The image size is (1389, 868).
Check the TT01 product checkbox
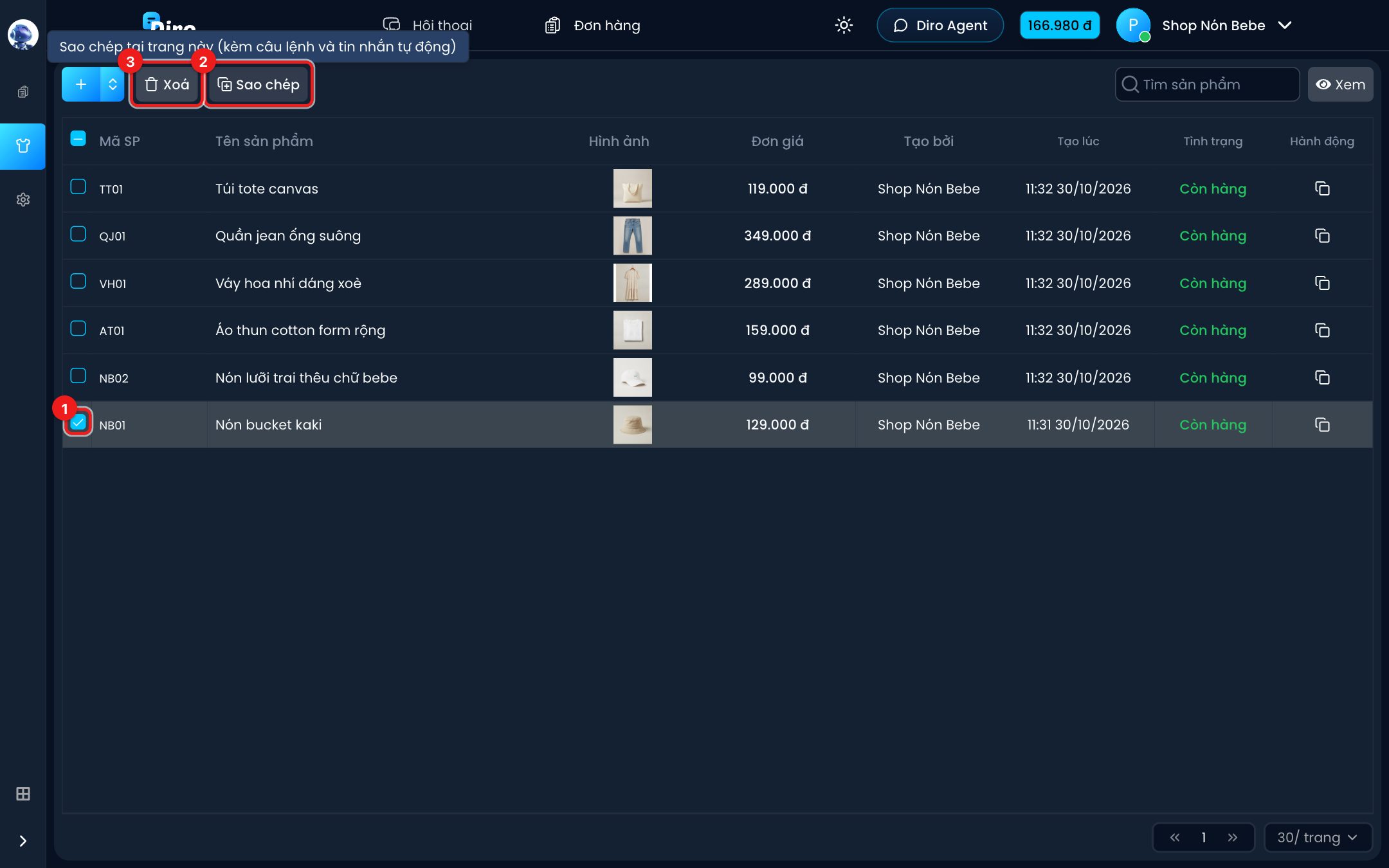[78, 186]
